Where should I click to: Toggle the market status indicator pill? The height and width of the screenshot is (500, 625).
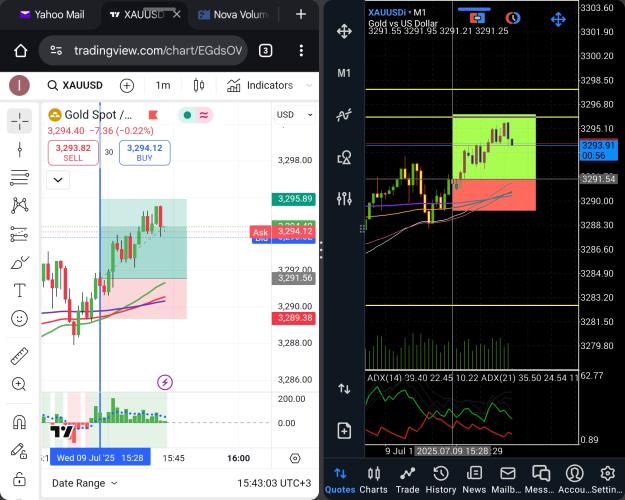point(195,115)
